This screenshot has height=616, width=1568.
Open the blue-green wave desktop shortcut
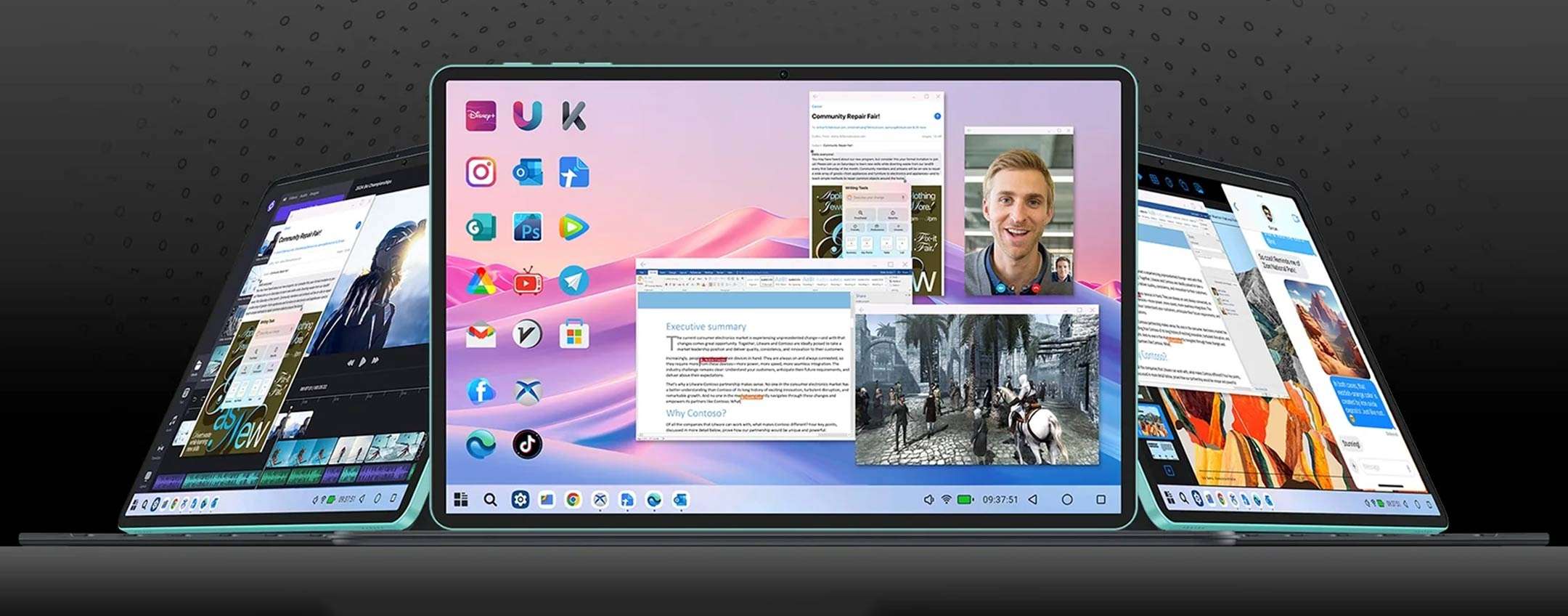coord(481,444)
